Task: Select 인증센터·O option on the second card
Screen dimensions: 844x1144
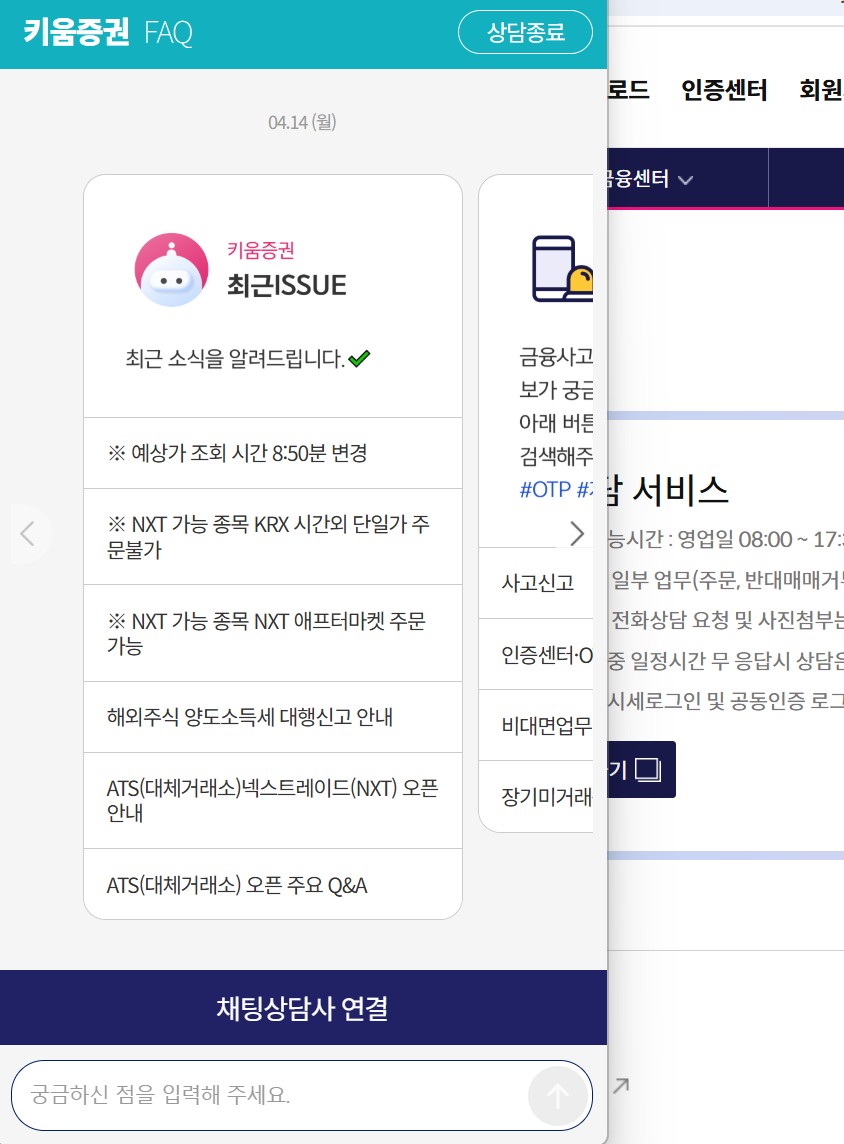Action: 536,654
